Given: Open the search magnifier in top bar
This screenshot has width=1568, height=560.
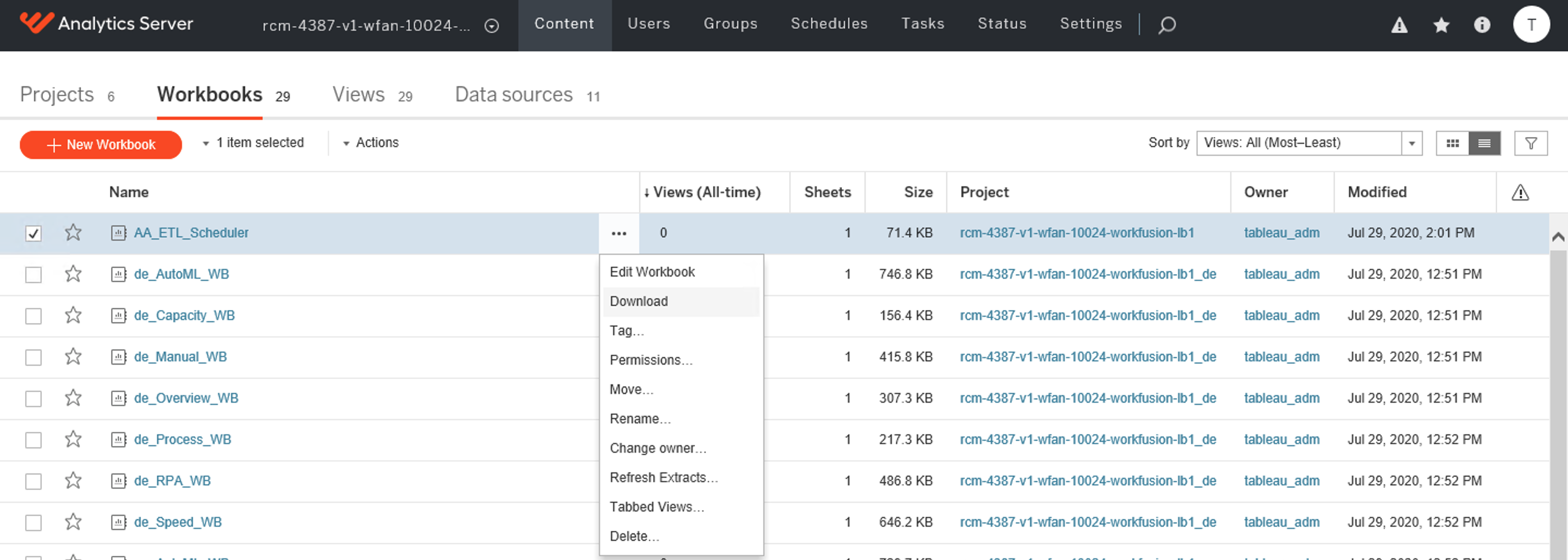Looking at the screenshot, I should (1166, 25).
